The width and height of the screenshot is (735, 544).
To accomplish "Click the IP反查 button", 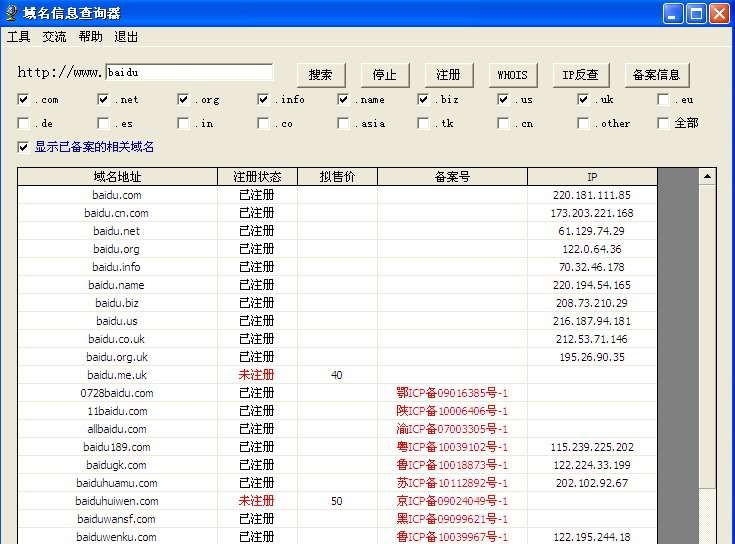I will [580, 75].
